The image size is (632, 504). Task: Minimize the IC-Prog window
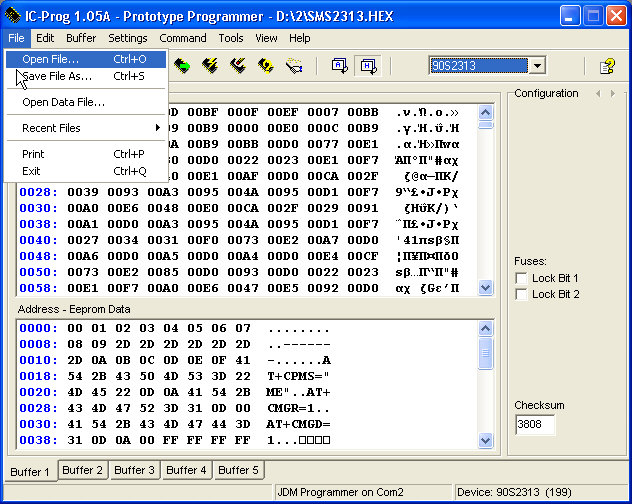pyautogui.click(x=570, y=16)
